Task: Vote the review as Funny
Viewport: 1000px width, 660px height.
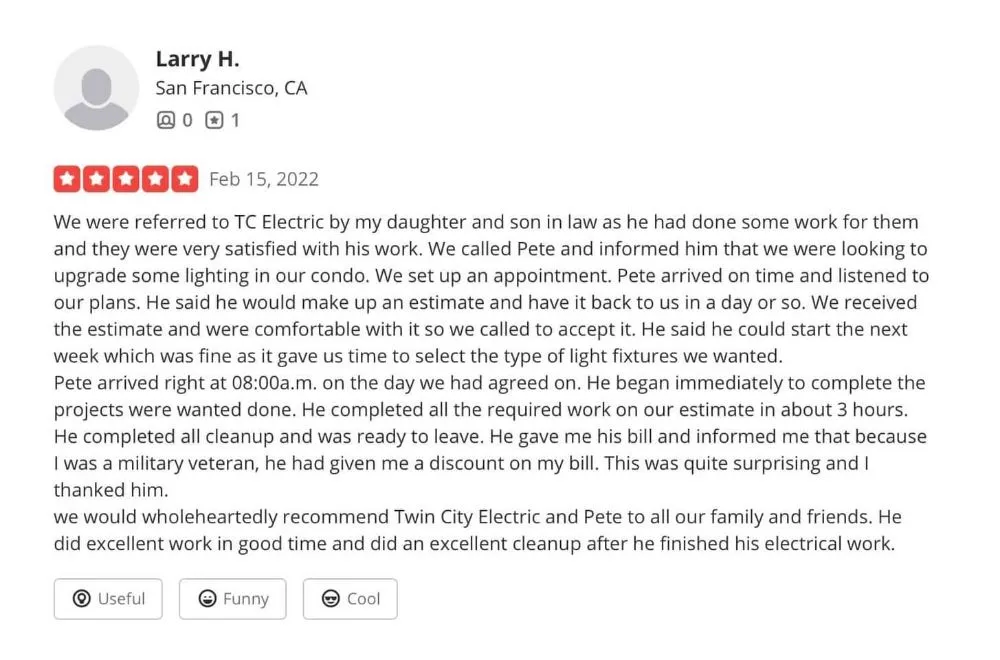Action: point(232,599)
